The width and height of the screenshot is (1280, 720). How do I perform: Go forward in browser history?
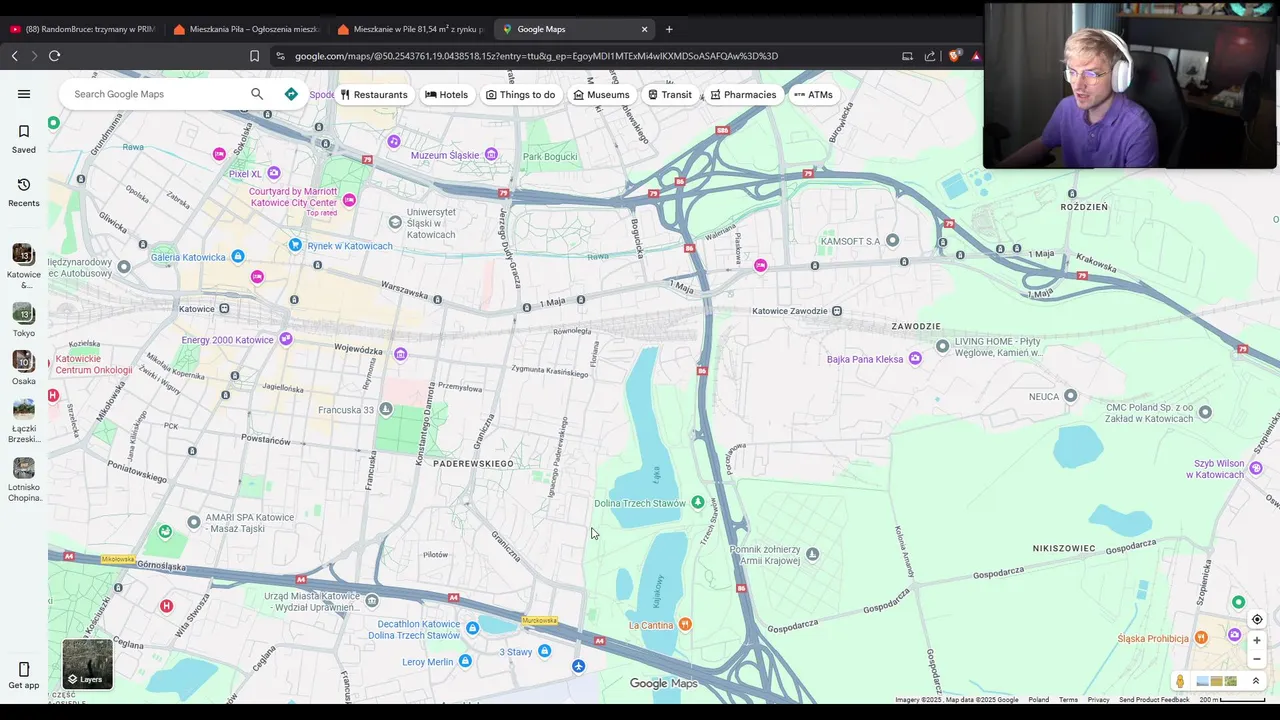coord(34,56)
